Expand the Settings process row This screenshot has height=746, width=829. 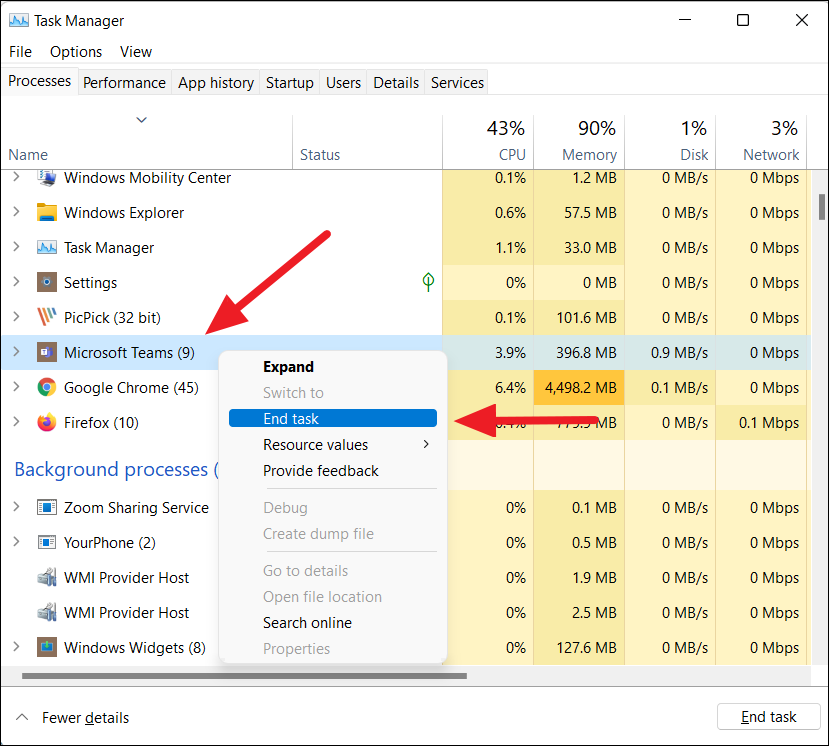click(x=16, y=282)
